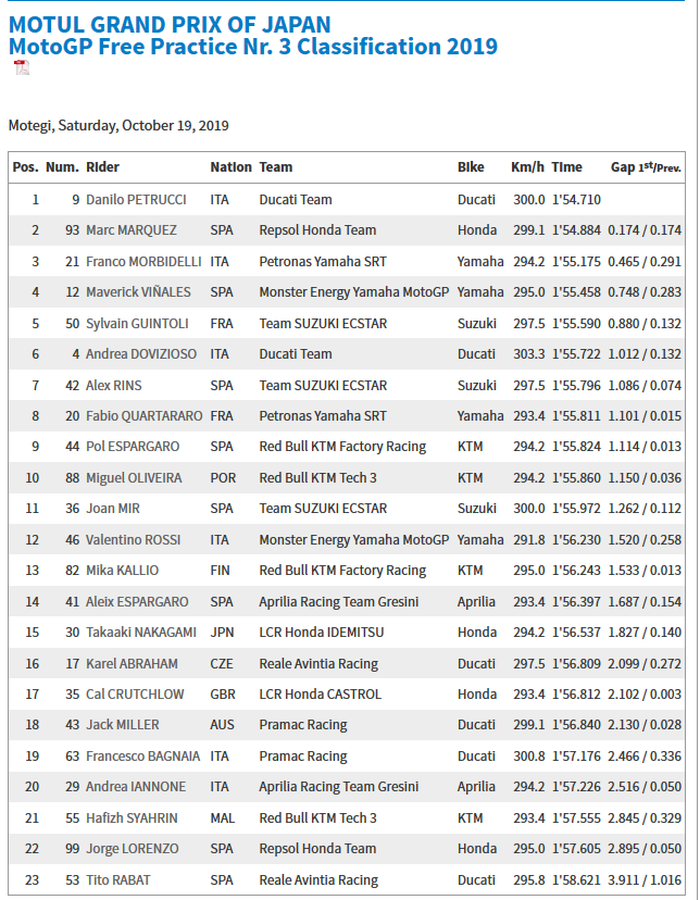
Task: Click Valentino ROSSI in the table
Action: coord(133,540)
